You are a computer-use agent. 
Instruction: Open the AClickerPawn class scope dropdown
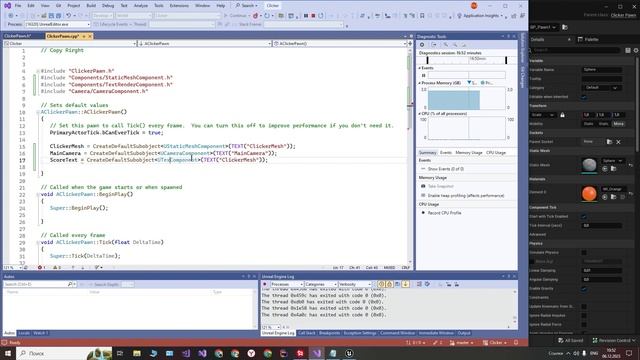coord(205,43)
